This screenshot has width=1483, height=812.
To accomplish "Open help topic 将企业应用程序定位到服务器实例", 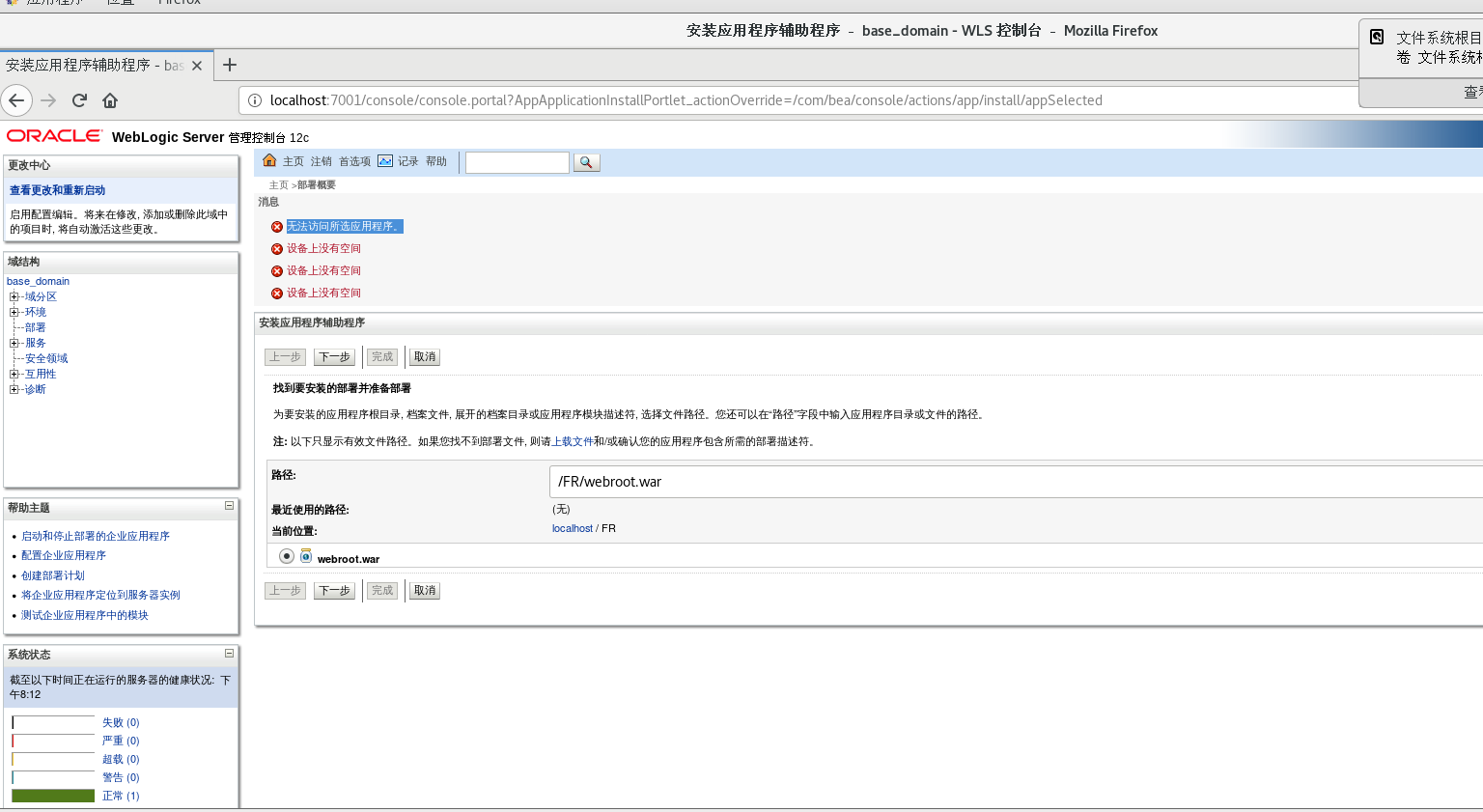I will point(100,595).
